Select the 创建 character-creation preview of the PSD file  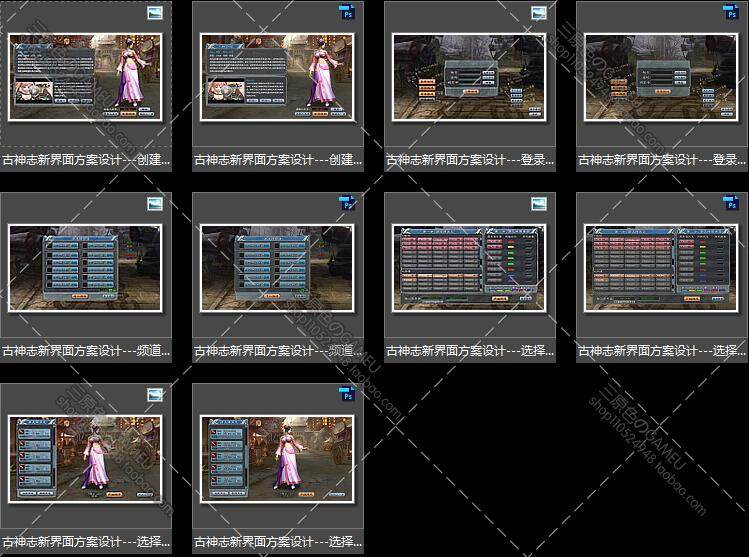pos(278,77)
